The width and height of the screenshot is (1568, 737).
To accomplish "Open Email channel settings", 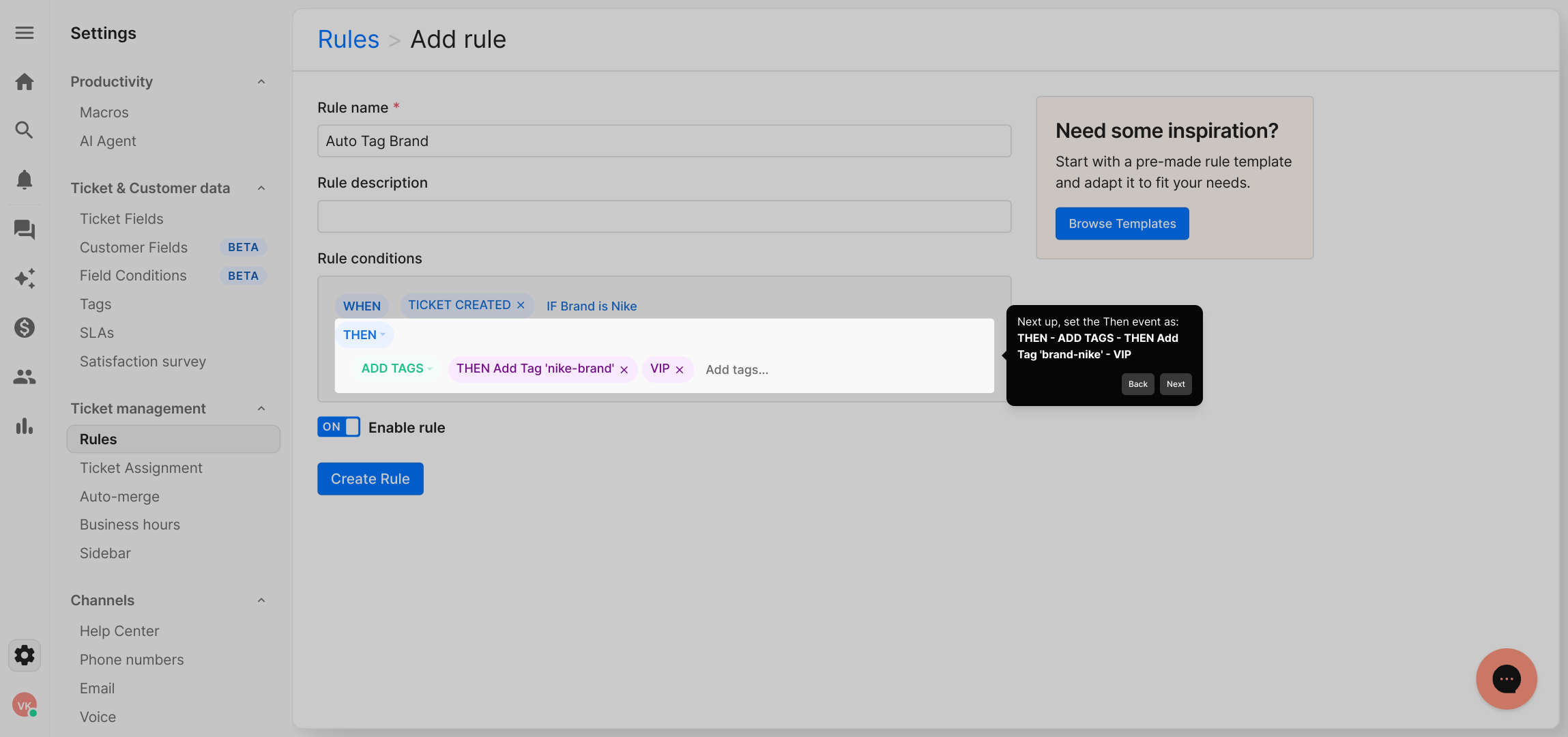I will coord(97,689).
